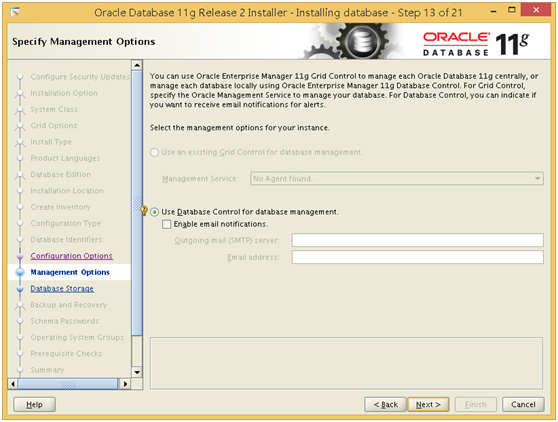This screenshot has height=422, width=558.
Task: Click the Configuration Options step bullet icon
Action: pyautogui.click(x=20, y=256)
